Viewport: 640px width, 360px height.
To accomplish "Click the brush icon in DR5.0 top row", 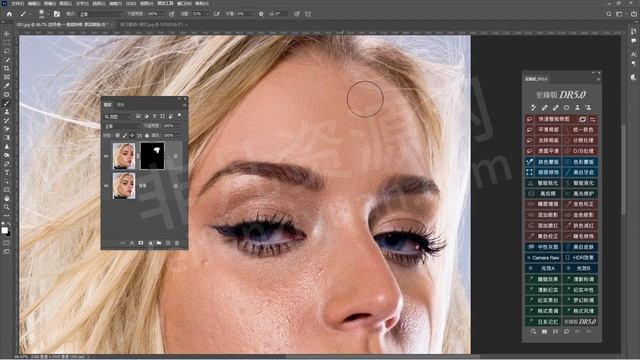I will pyautogui.click(x=533, y=108).
